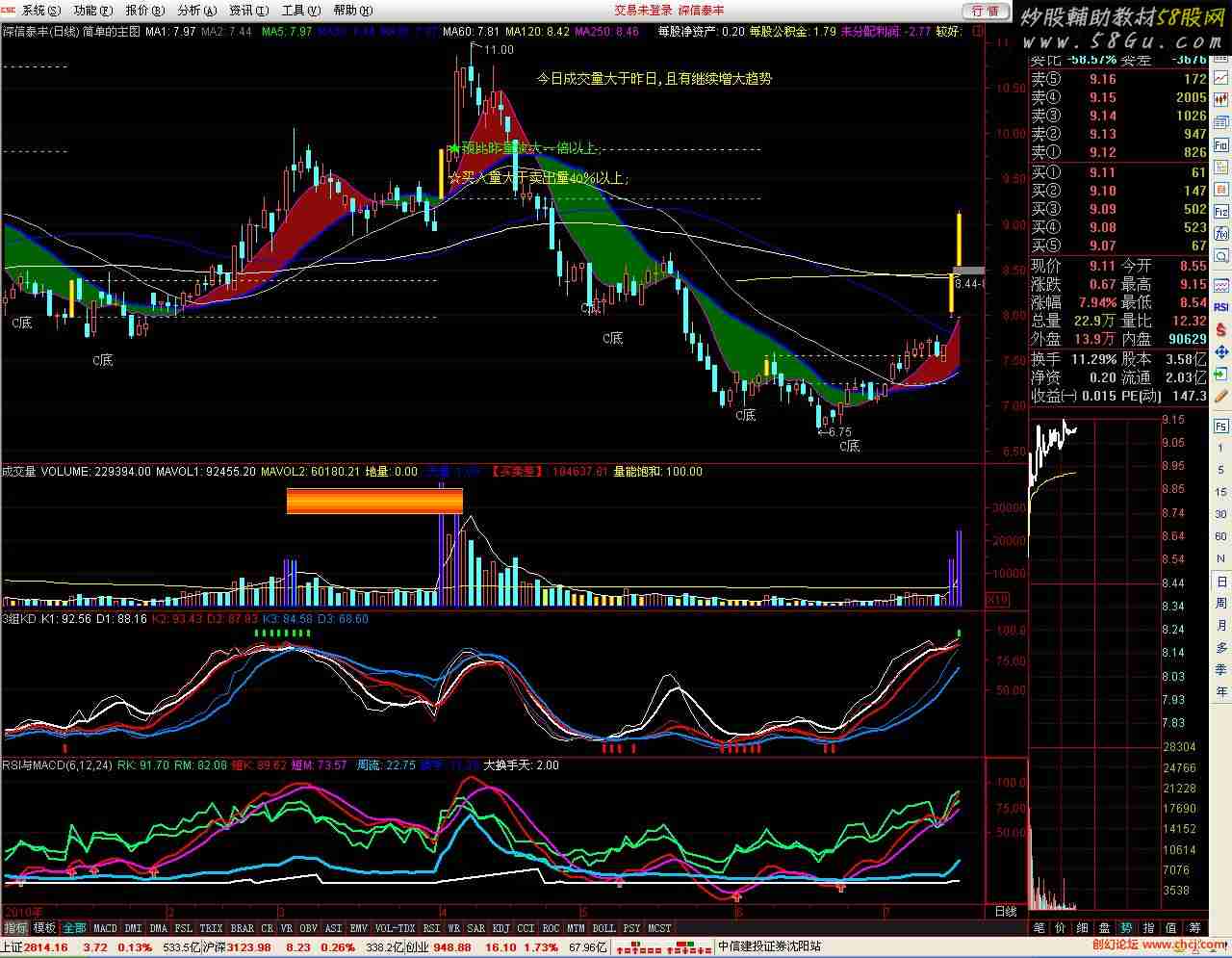The image size is (1232, 958).
Task: Select the 60-minute period option
Action: pyautogui.click(x=1220, y=536)
